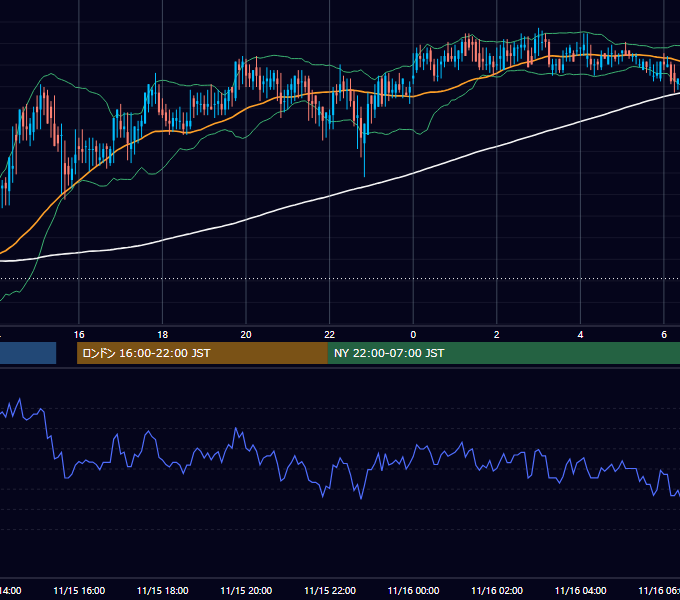Click the 11/15 16:00 date label
The width and height of the screenshot is (680, 600).
79,590
